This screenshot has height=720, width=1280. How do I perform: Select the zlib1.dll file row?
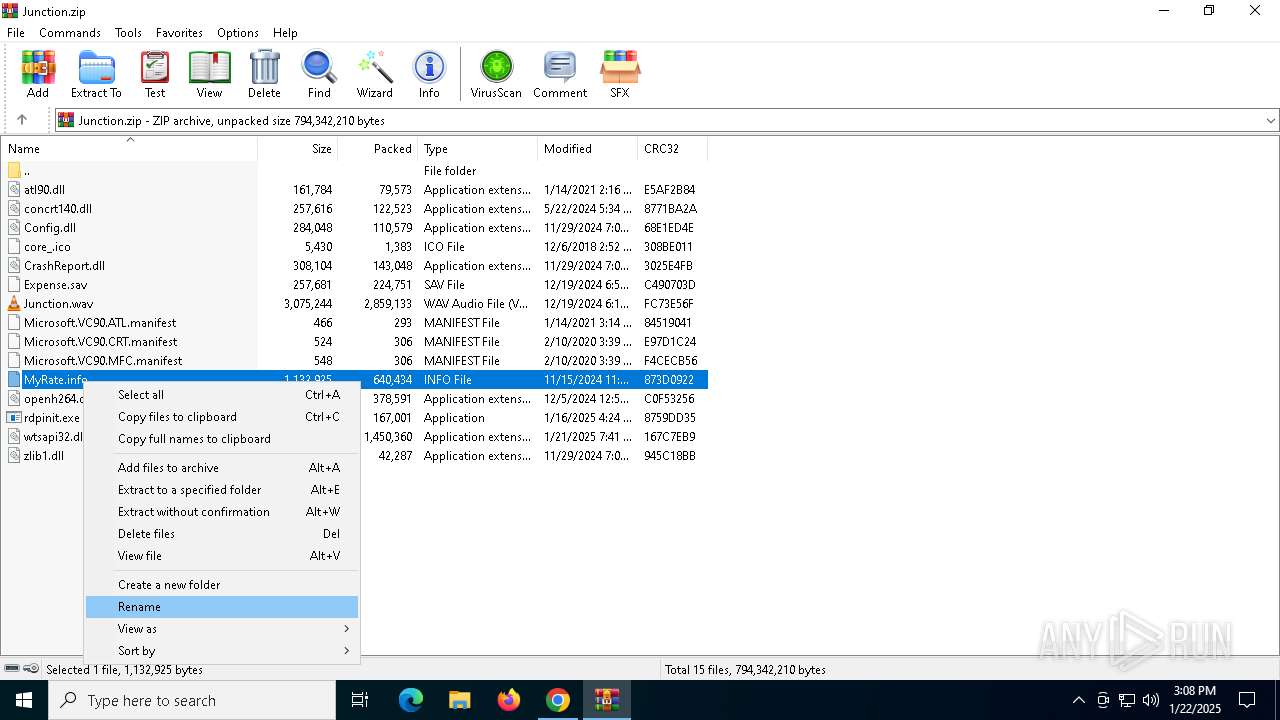[x=355, y=455]
